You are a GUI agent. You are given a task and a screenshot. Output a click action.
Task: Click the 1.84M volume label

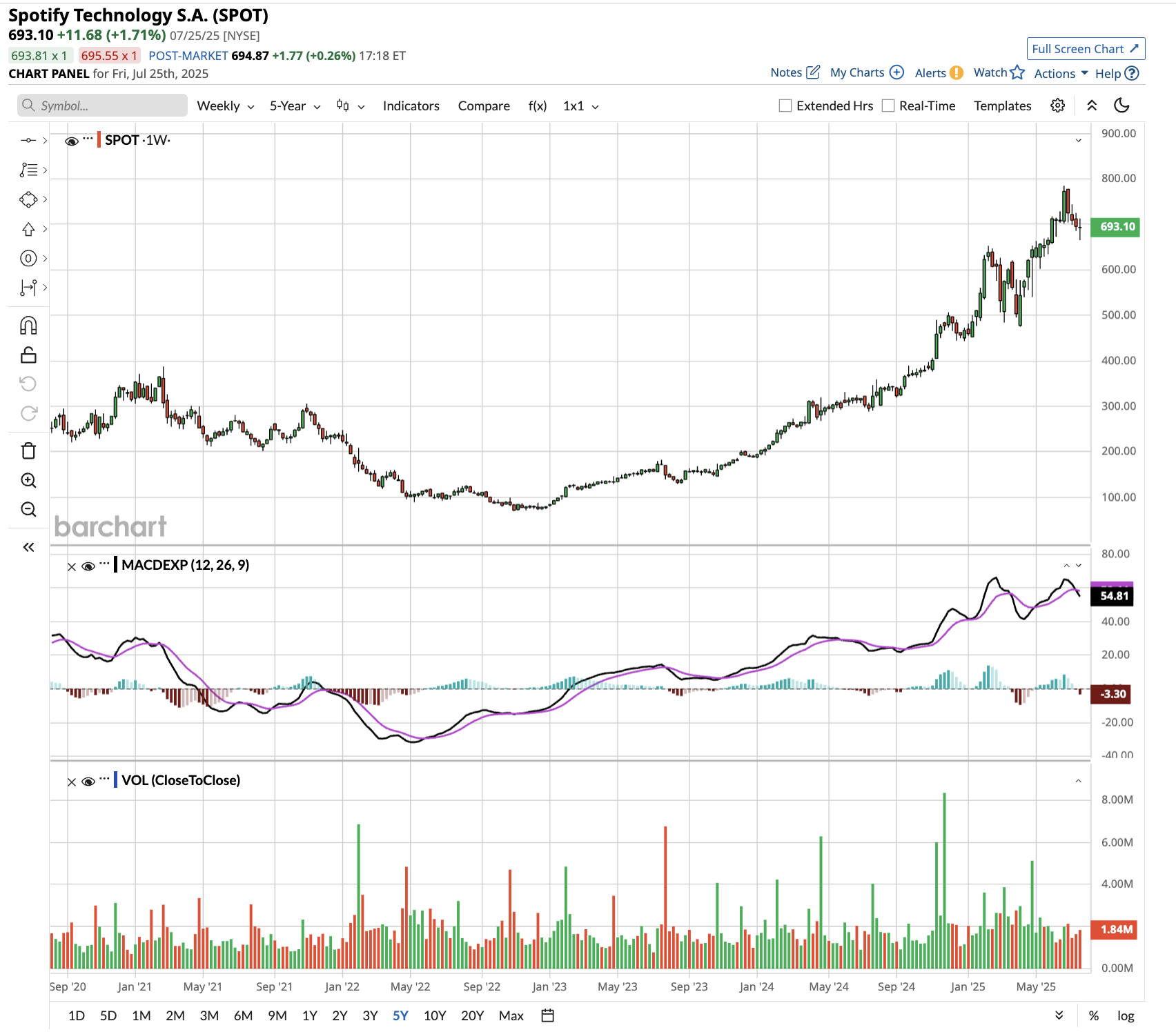click(x=1114, y=930)
